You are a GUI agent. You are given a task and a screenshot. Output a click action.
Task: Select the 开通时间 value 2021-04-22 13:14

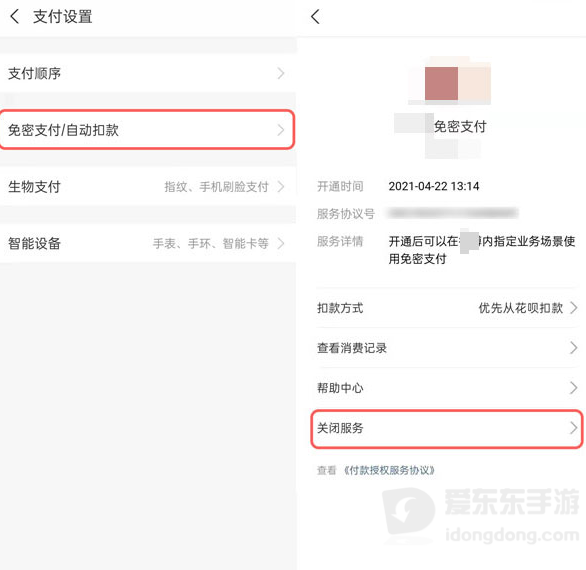[x=434, y=186]
